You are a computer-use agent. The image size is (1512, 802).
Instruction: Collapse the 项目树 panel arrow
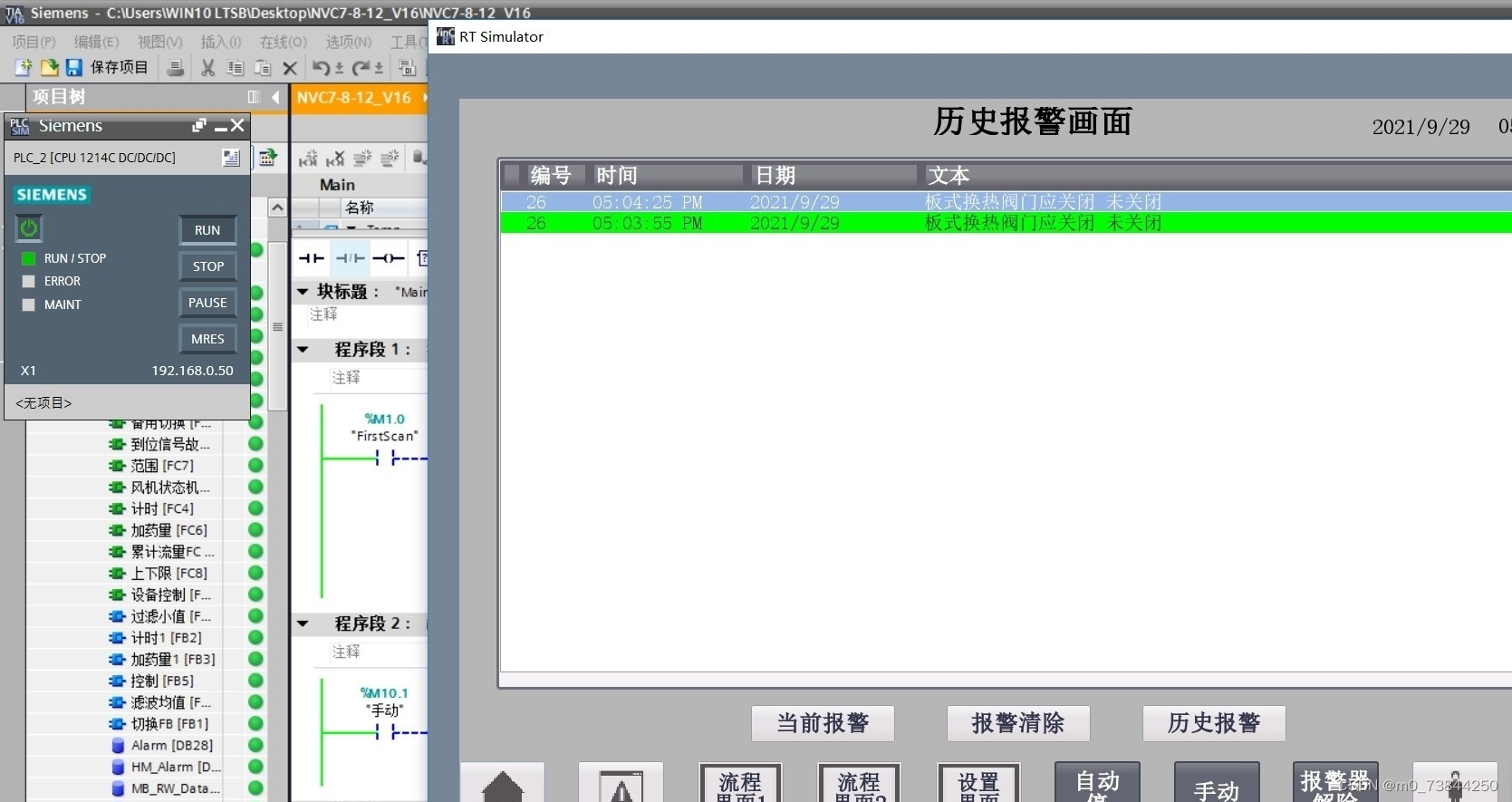click(x=275, y=97)
